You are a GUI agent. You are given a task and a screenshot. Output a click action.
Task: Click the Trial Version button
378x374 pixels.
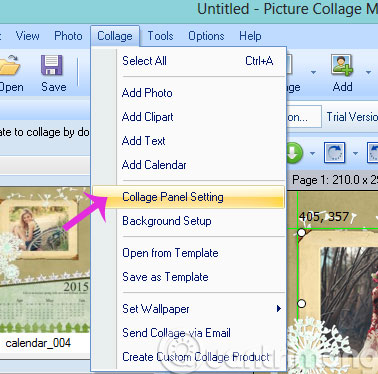tap(351, 117)
